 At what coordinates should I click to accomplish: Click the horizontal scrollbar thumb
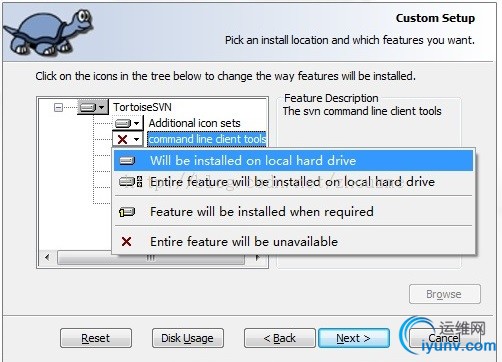pos(151,258)
